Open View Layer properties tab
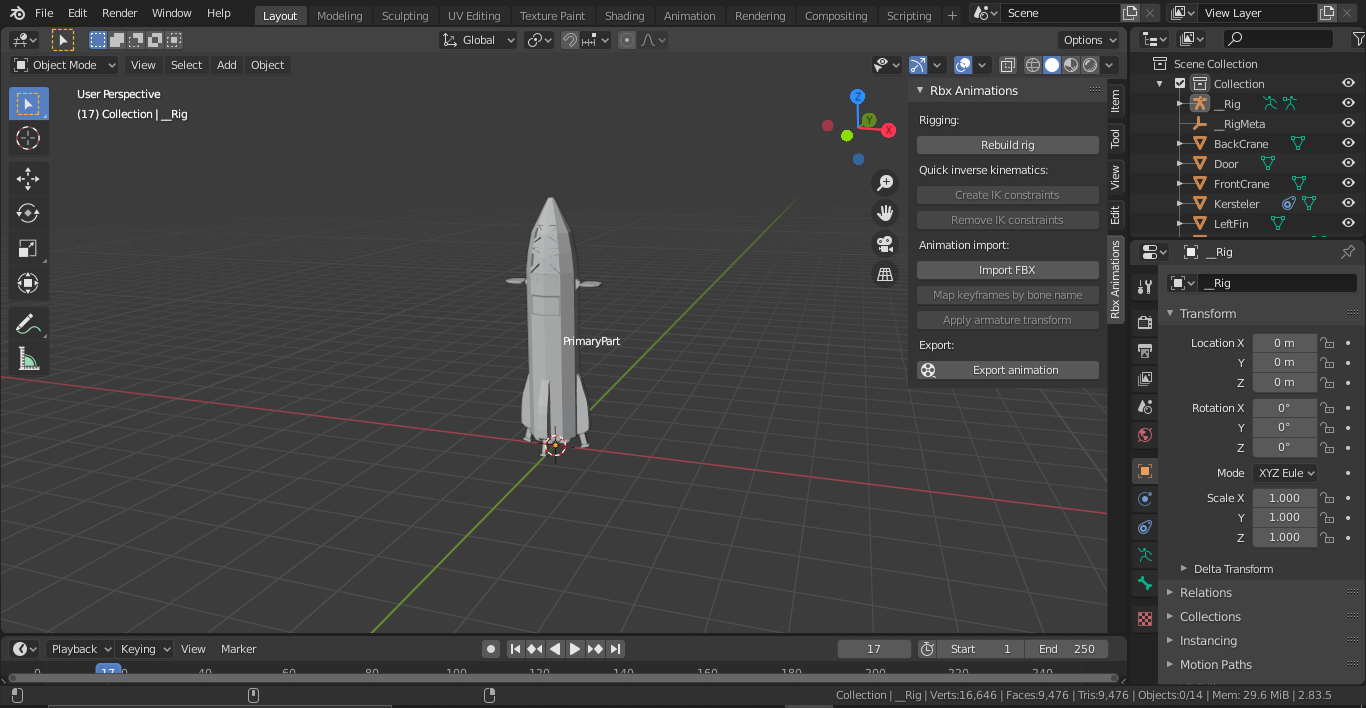 (x=1145, y=379)
